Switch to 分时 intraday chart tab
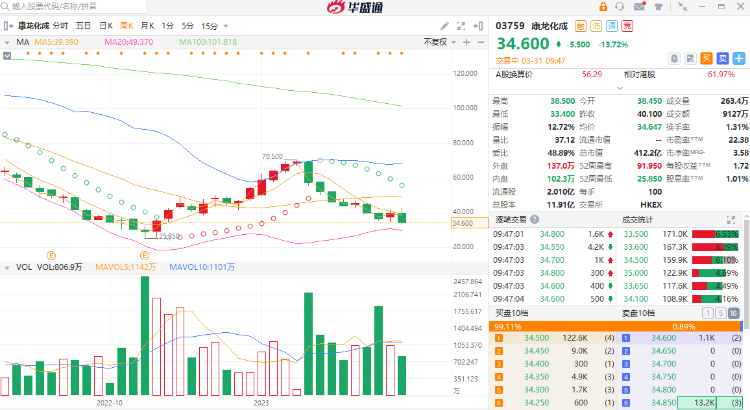The height and width of the screenshot is (410, 750). coord(60,25)
